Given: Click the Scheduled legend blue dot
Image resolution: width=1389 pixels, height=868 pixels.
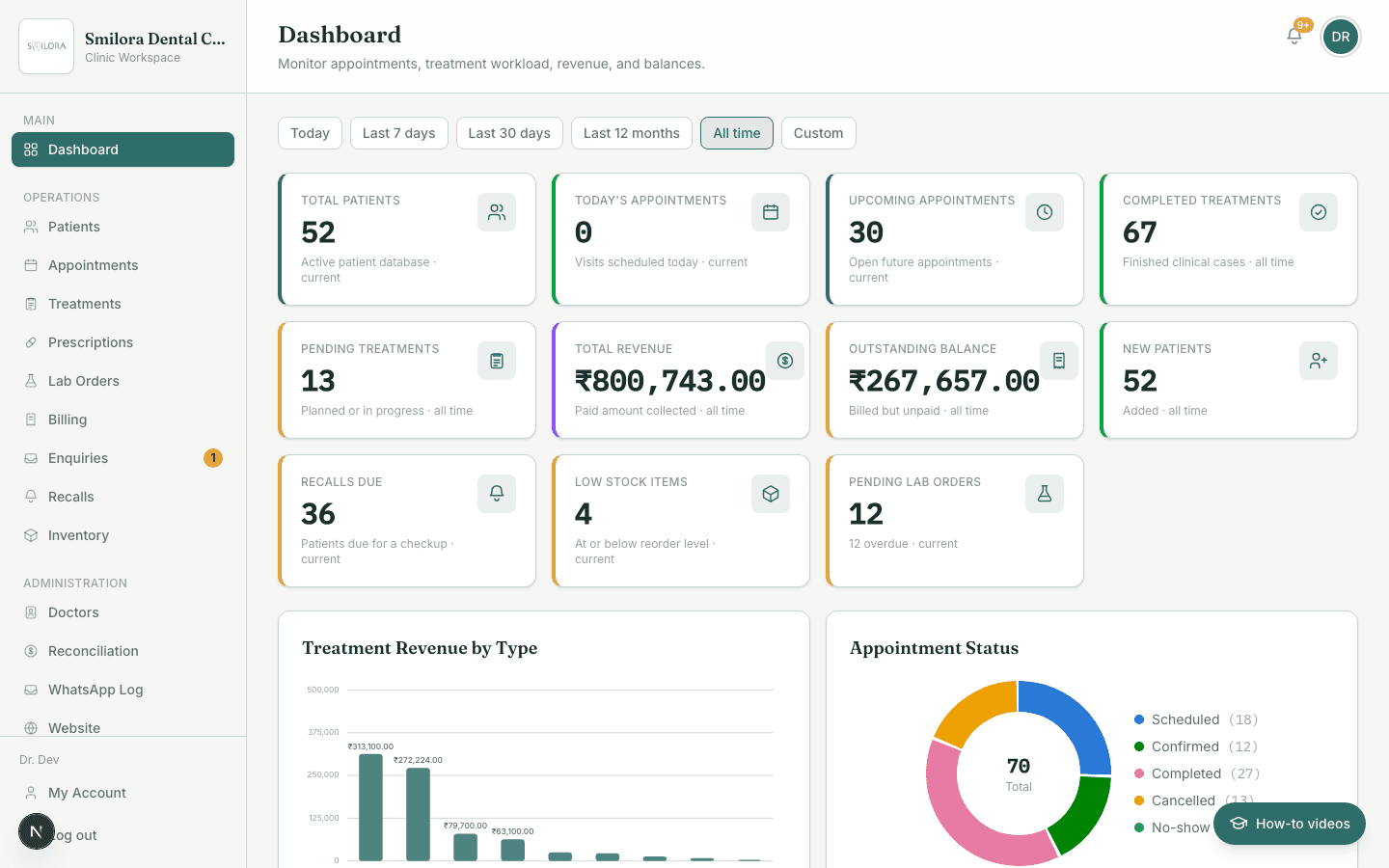Looking at the screenshot, I should coord(1139,719).
